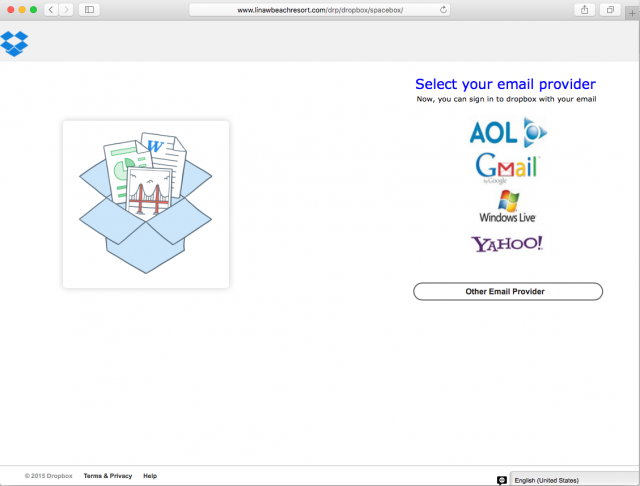
Task: Toggle the Safari sidebar button
Action: pyautogui.click(x=89, y=9)
